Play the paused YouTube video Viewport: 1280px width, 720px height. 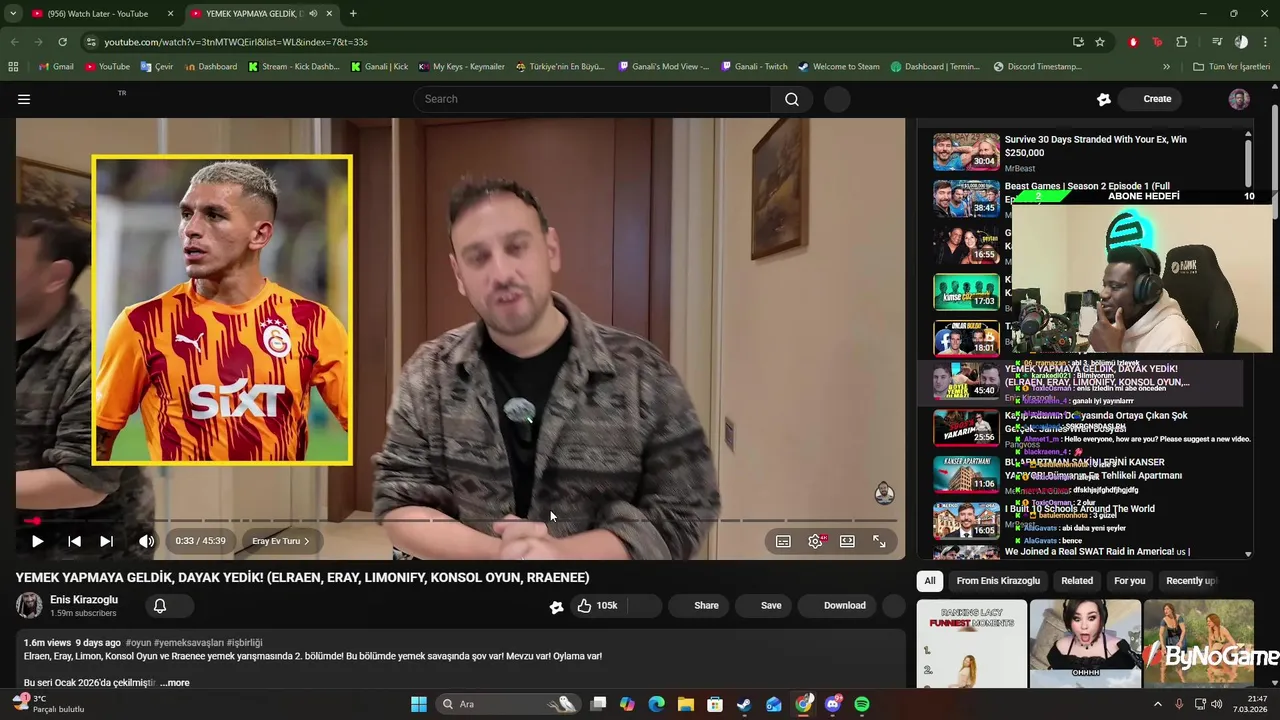pyautogui.click(x=37, y=541)
